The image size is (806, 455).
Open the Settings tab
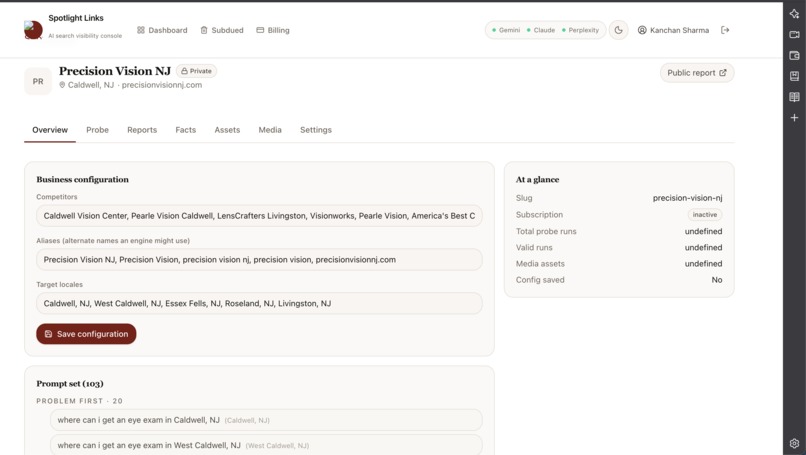(x=316, y=130)
